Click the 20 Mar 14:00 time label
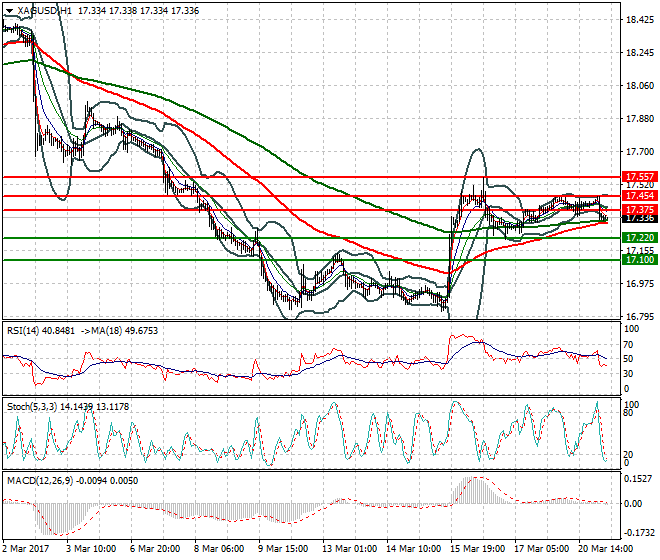660x560 pixels. [x=605, y=549]
